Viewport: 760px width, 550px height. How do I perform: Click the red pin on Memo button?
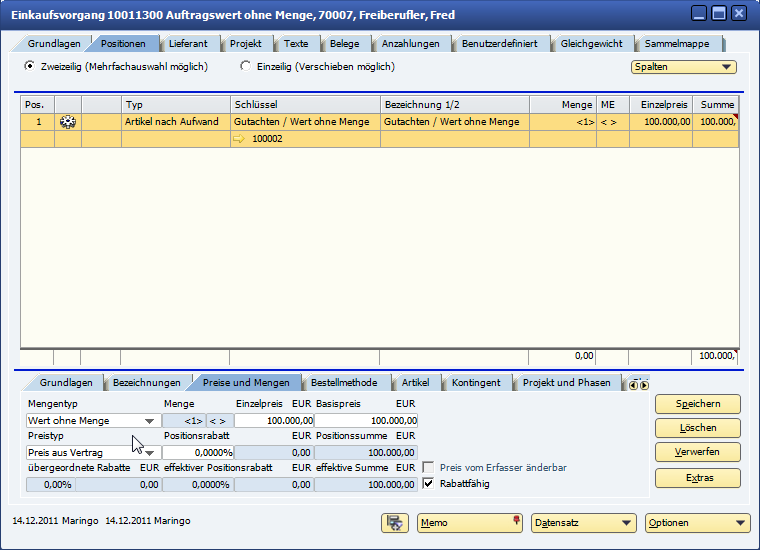[x=516, y=521]
